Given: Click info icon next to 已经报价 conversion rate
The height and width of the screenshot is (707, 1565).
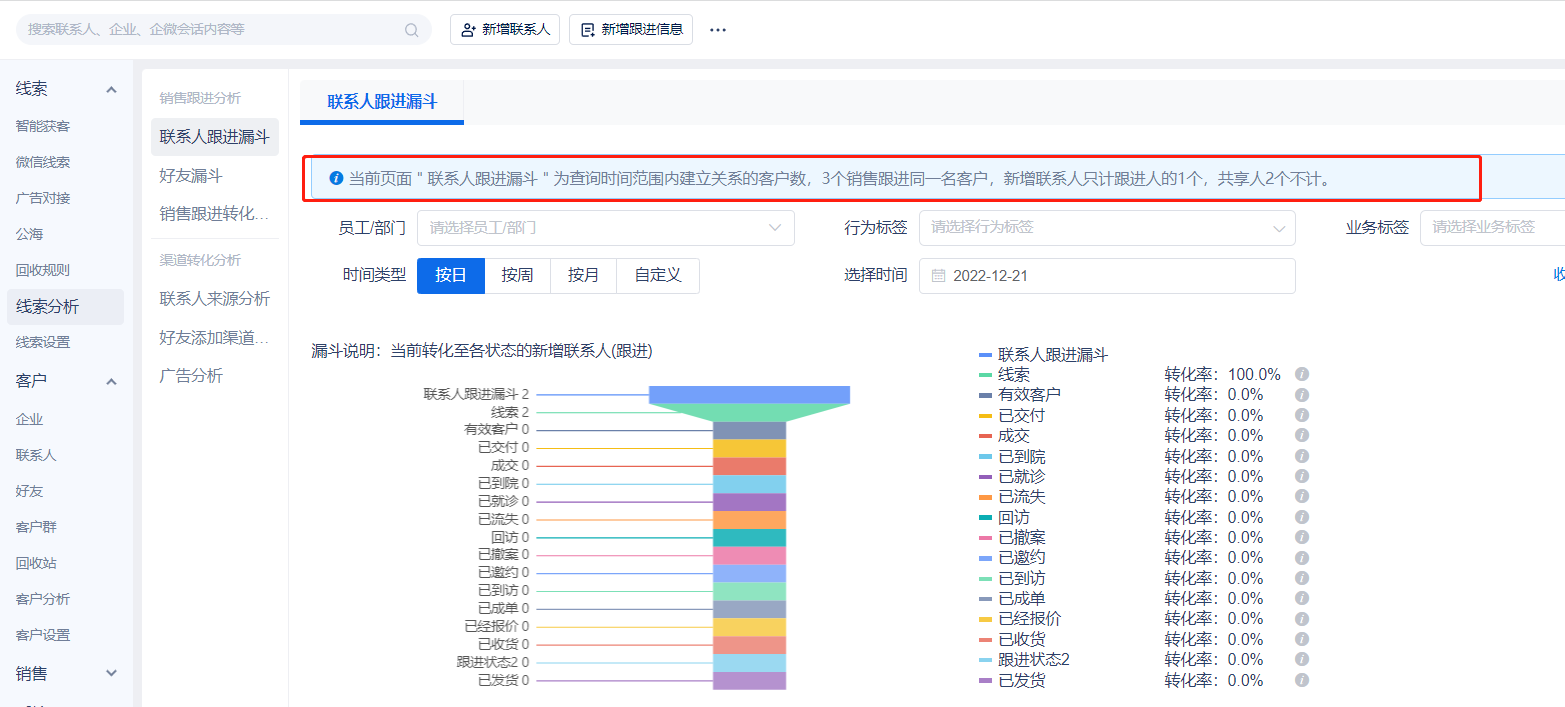Looking at the screenshot, I should [x=1302, y=618].
